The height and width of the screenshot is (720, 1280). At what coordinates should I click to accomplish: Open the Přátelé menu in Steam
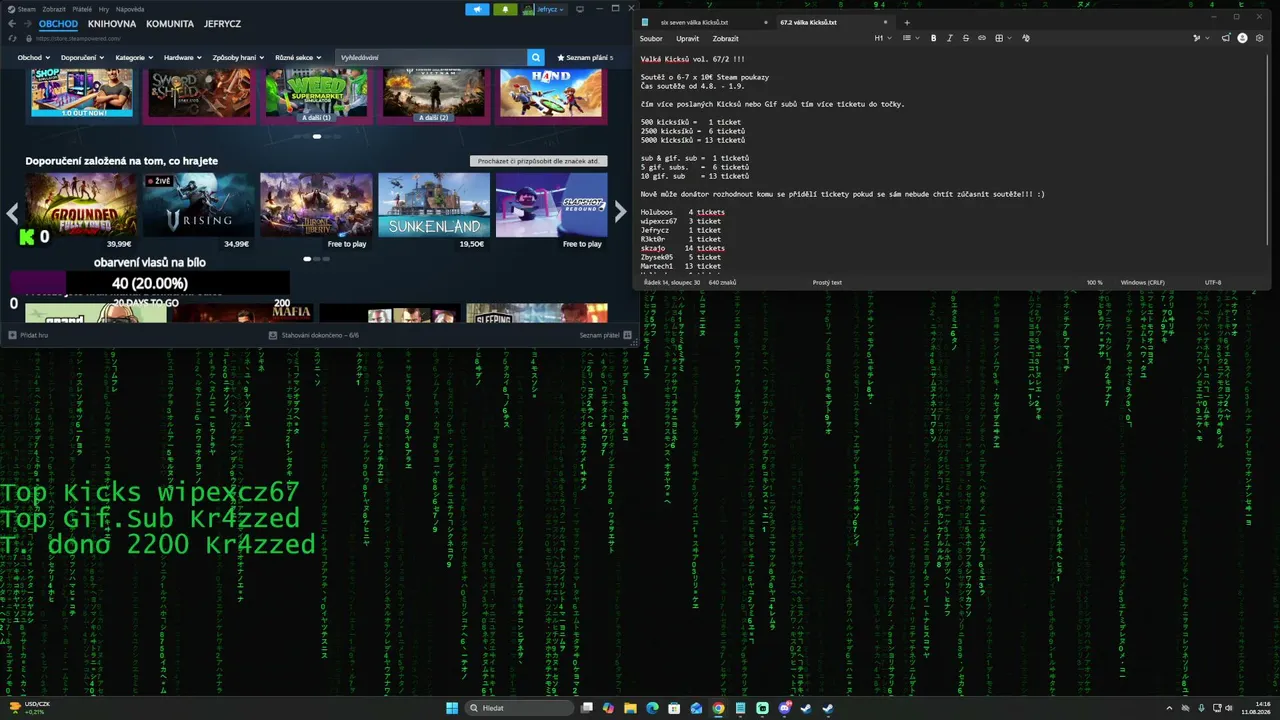coord(82,9)
